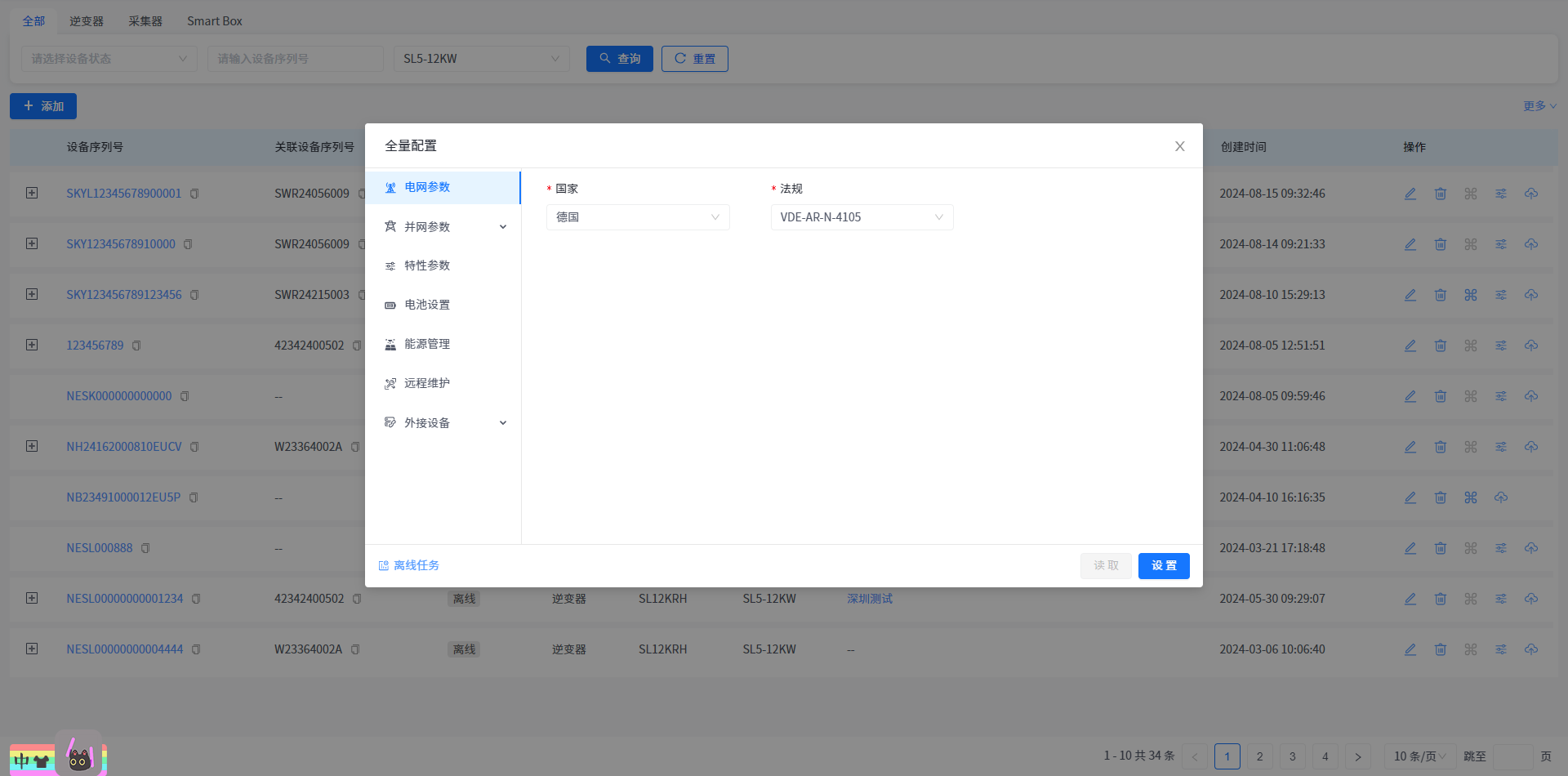Open 法规 dropdown showing VDE-AR-N-4105
This screenshot has height=776, width=1568.
(x=862, y=217)
